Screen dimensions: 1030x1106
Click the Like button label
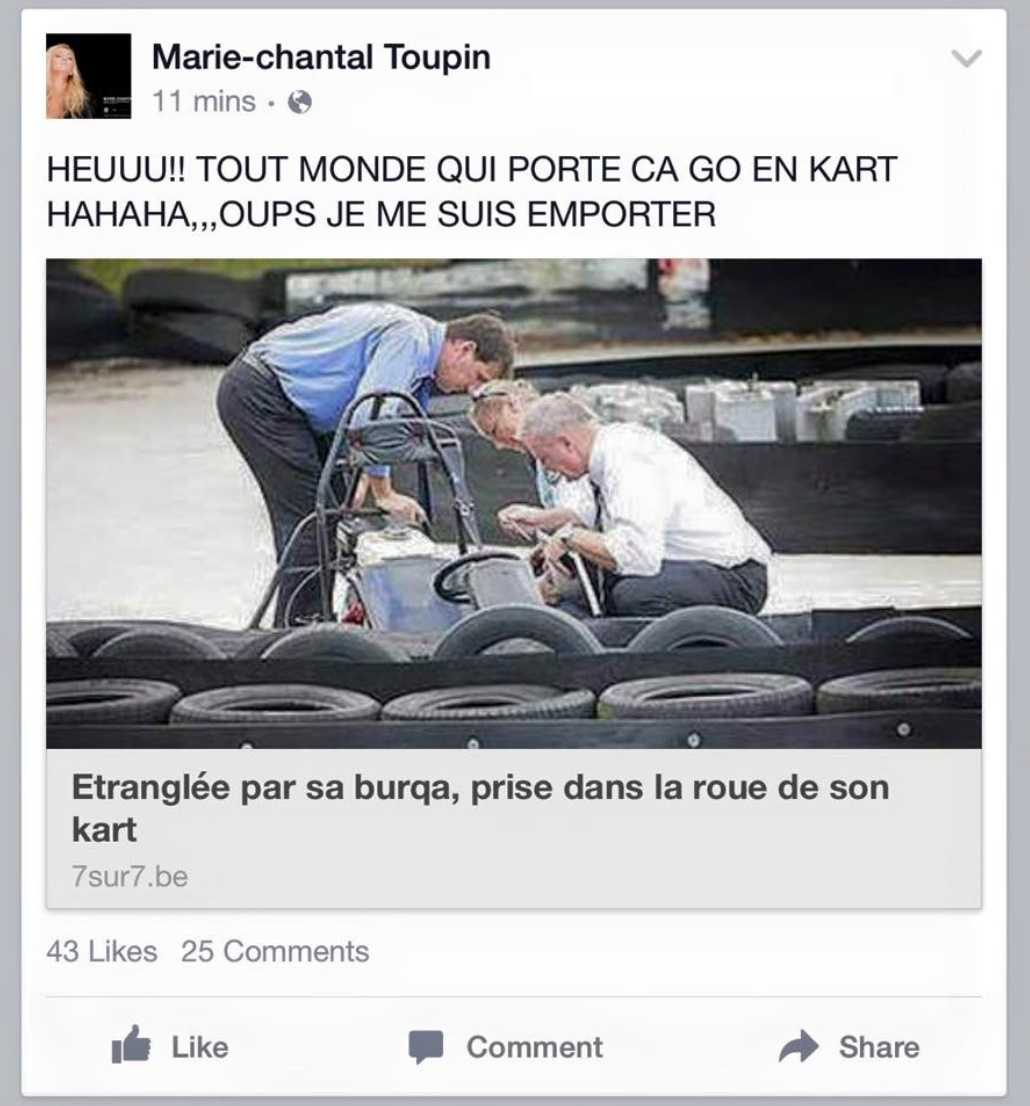[x=200, y=1047]
